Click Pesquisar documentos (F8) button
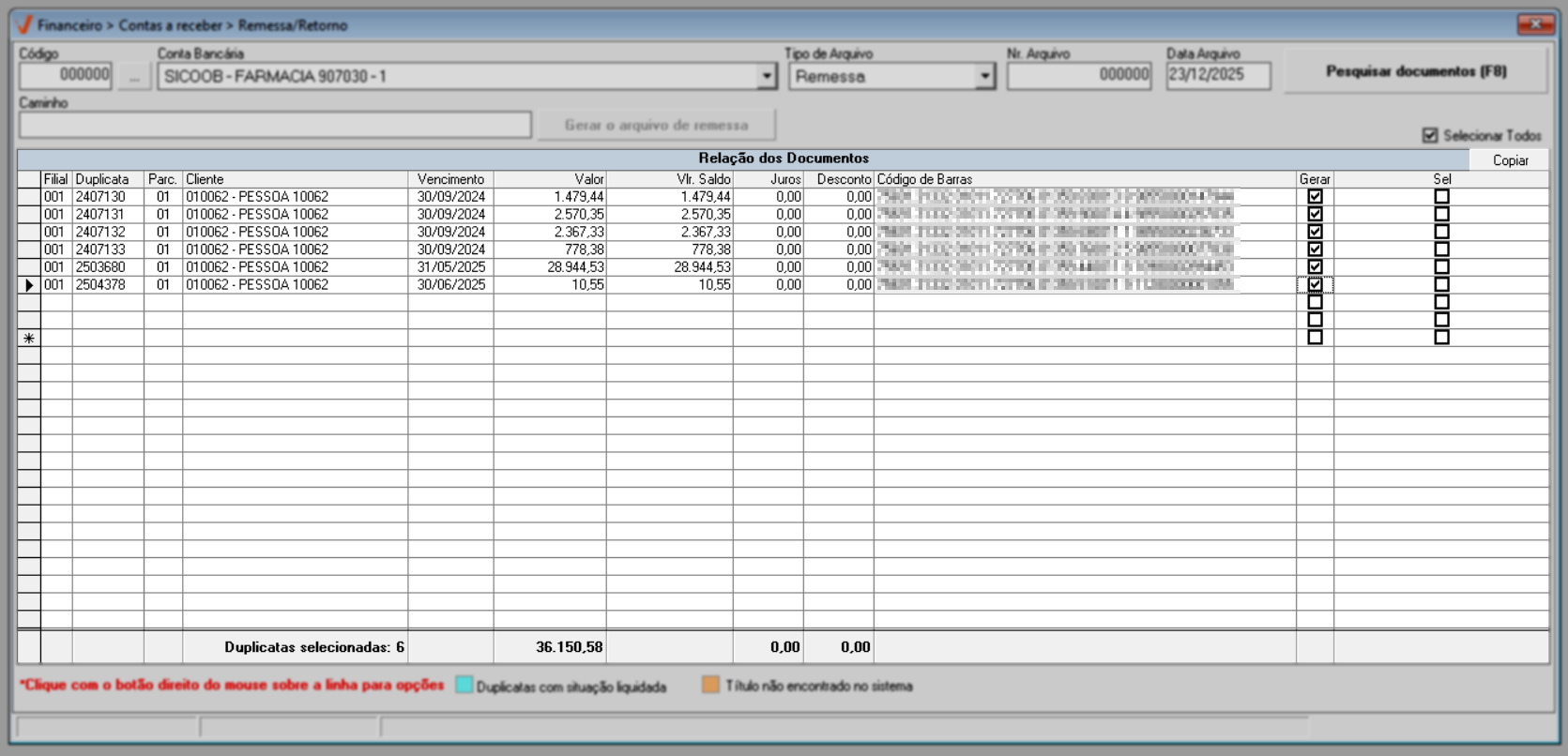Screen dimensions: 1568x756 1415,71
